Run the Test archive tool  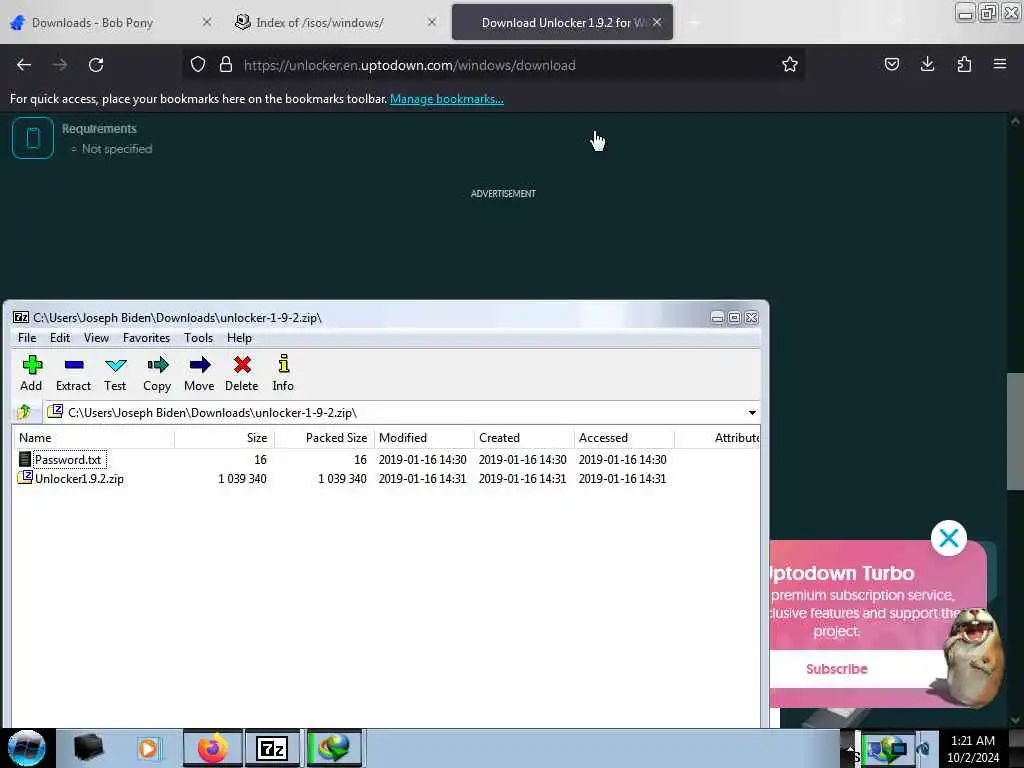[x=115, y=374]
